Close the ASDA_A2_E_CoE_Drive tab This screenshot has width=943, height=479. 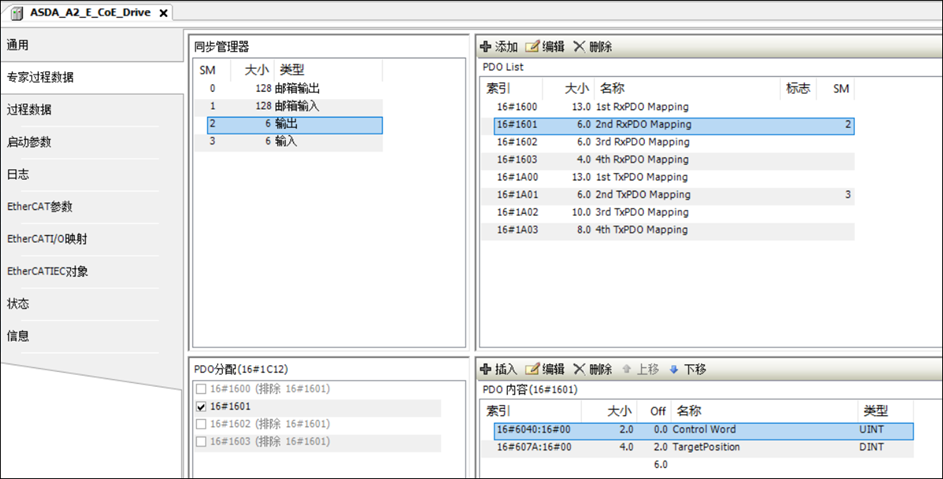point(164,14)
